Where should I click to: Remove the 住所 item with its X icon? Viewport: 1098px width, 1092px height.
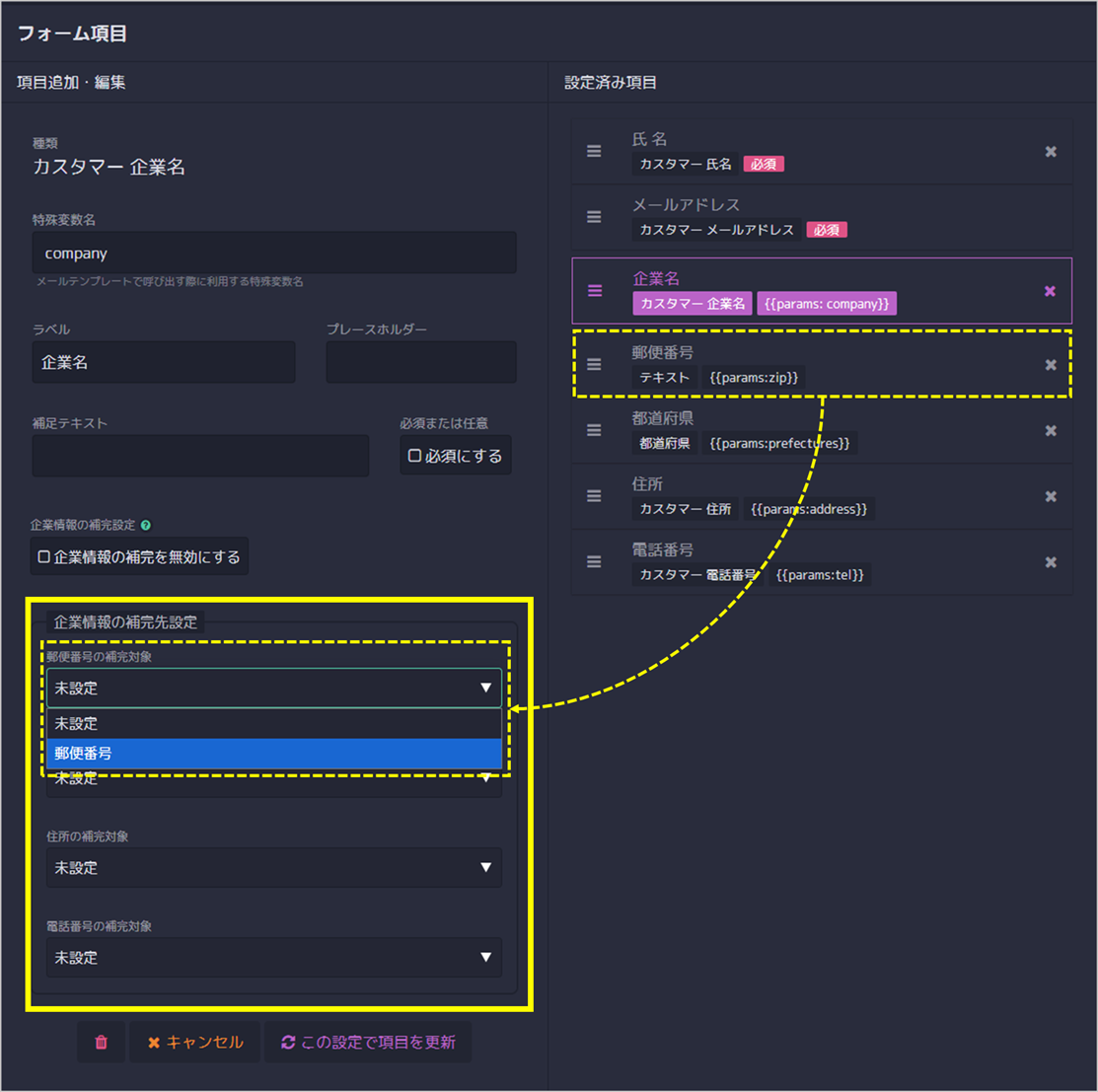1051,496
